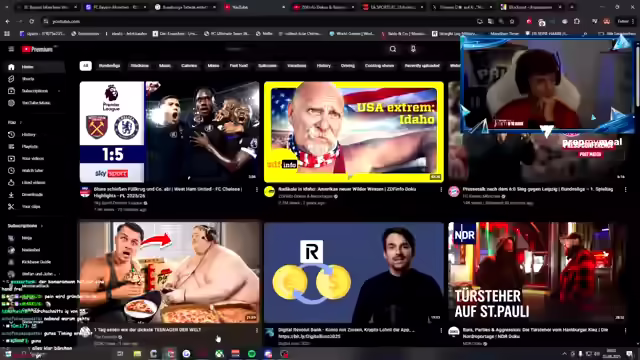Go to the YouTube Premium logo home

click(x=38, y=49)
